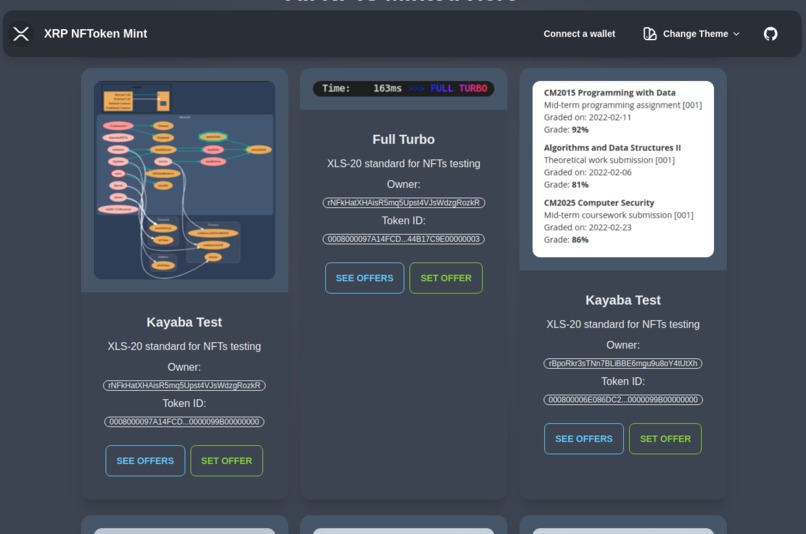Click the XRP logo icon in header
Image resolution: width=806 pixels, height=534 pixels.
[21, 34]
